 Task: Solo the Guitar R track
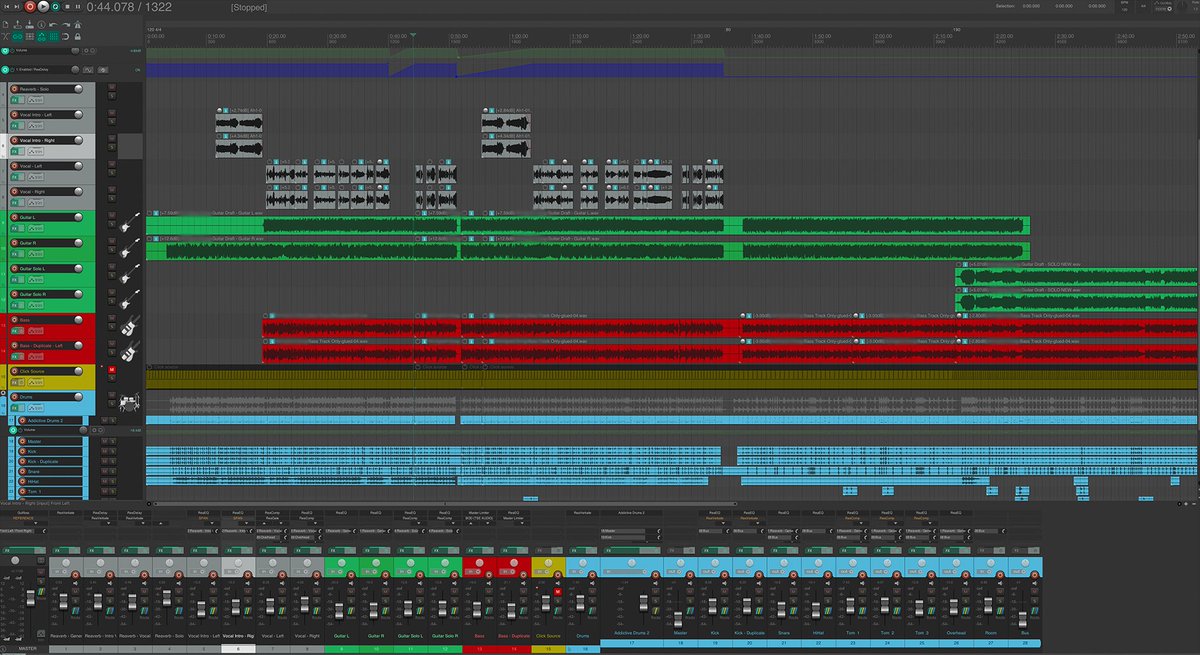tap(110, 250)
